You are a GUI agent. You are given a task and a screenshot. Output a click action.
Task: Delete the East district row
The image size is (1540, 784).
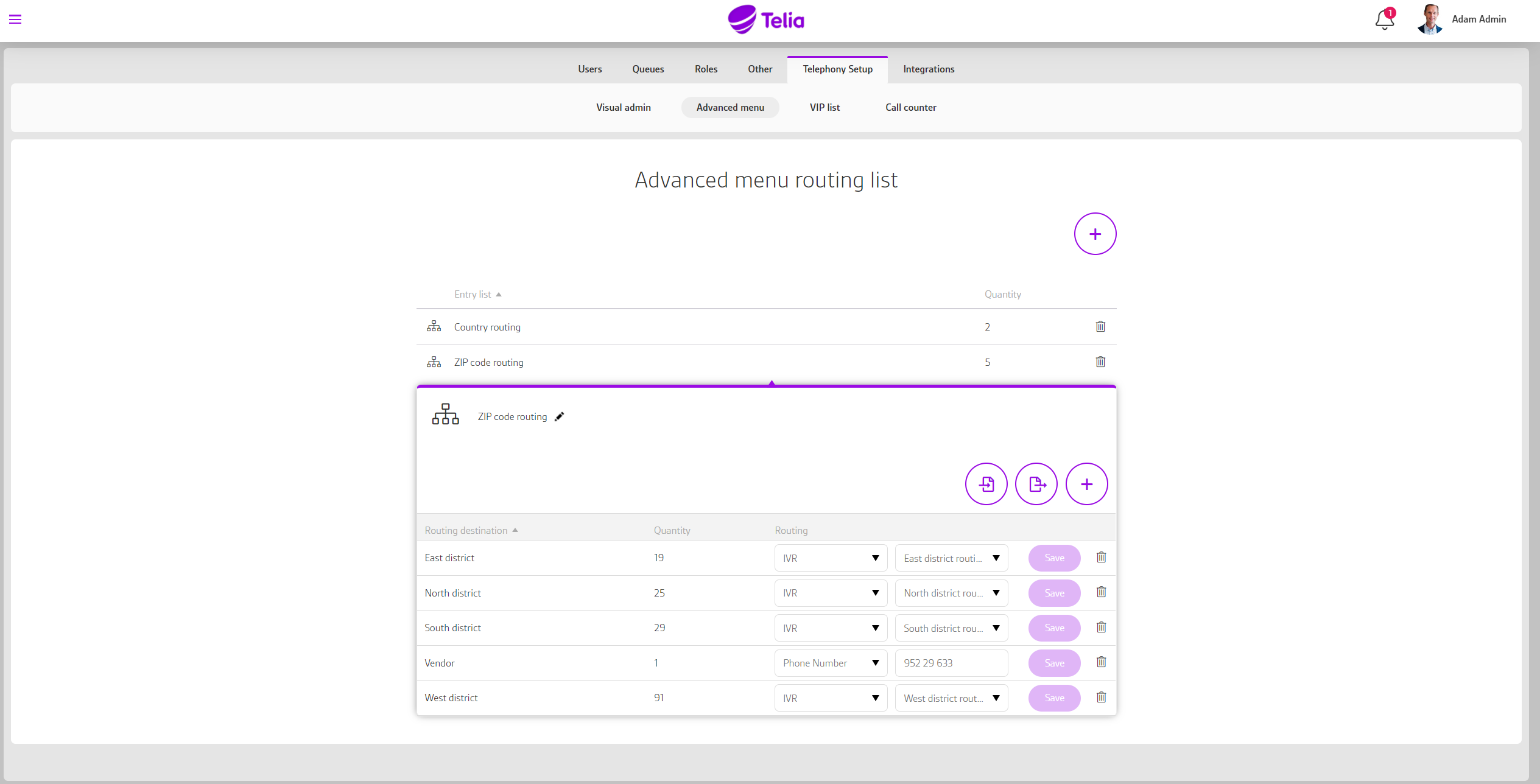(x=1101, y=558)
